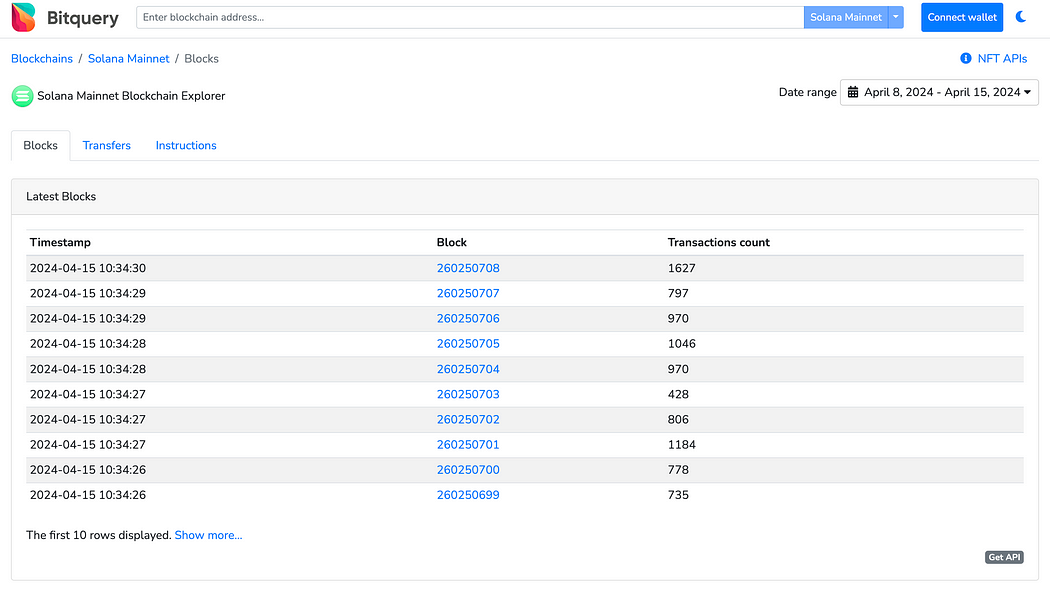This screenshot has width=1050, height=591.
Task: Click the Timestamp column header
Action: tap(60, 242)
